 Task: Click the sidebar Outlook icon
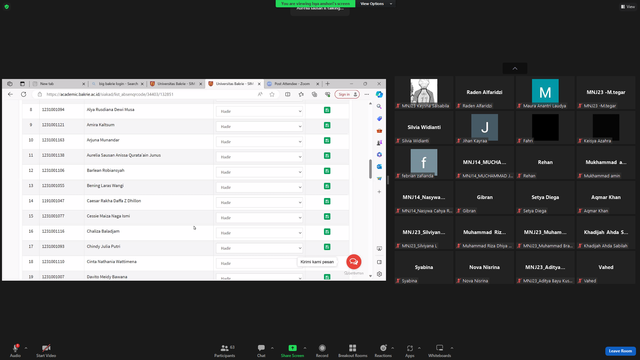[379, 167]
